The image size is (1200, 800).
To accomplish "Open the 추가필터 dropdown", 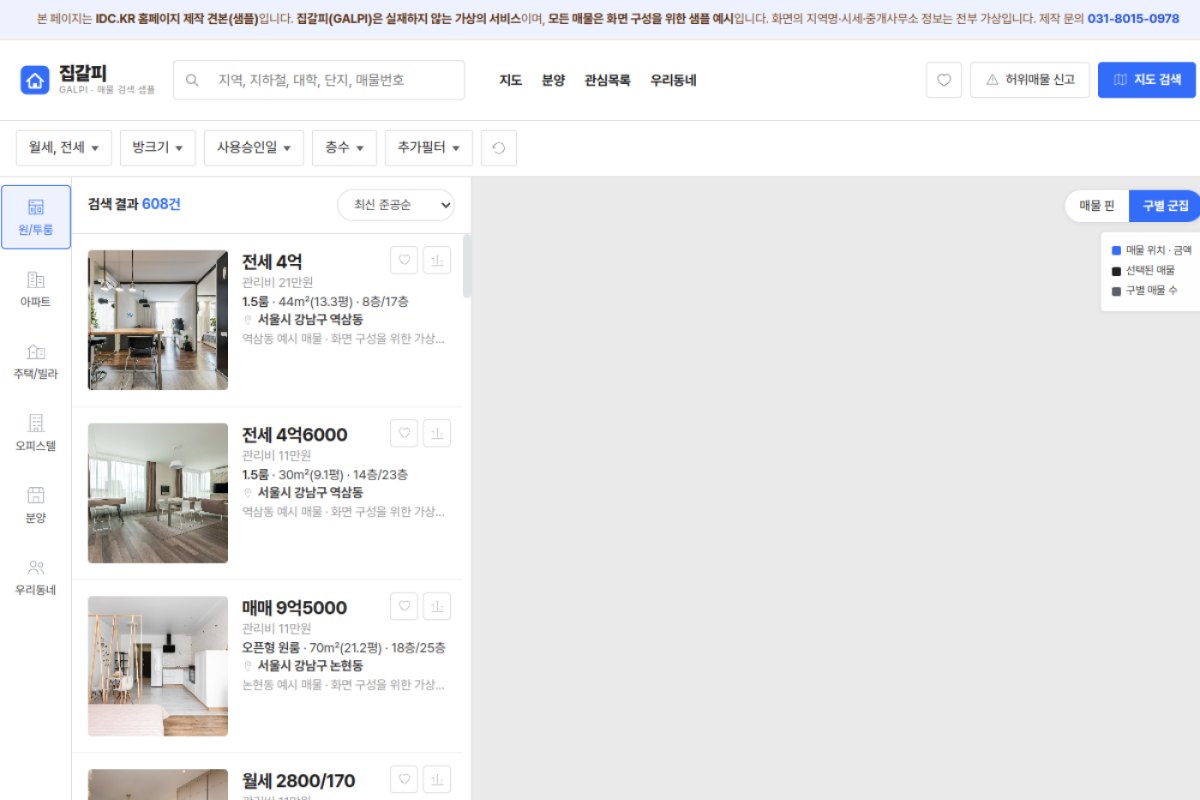I will [429, 148].
